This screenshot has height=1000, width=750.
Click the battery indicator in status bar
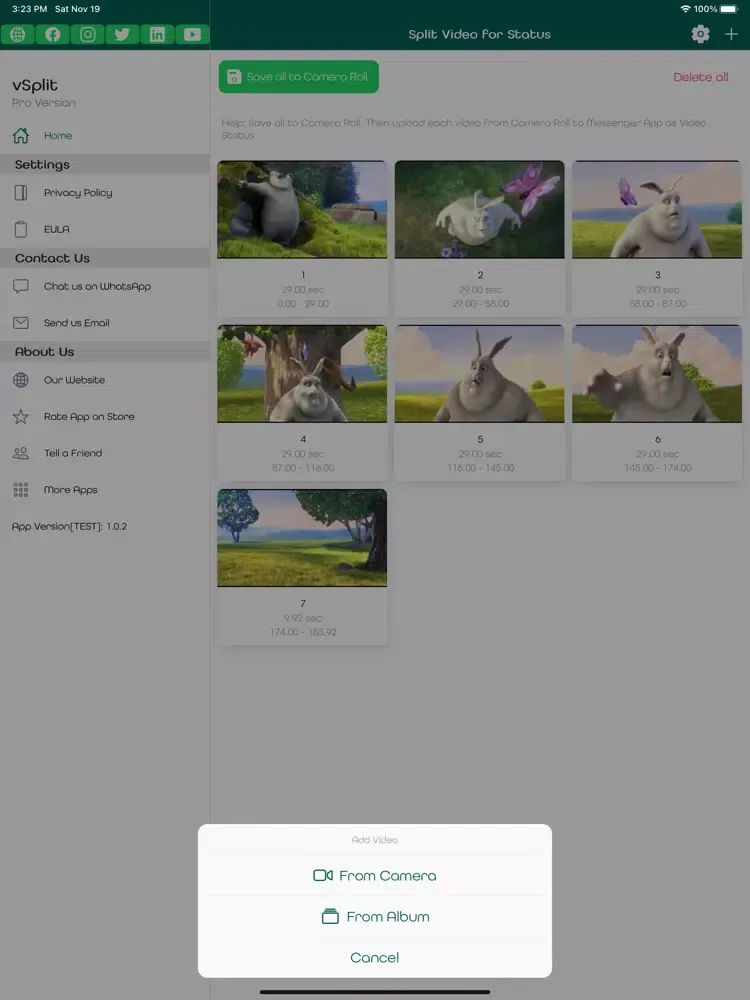[x=729, y=9]
